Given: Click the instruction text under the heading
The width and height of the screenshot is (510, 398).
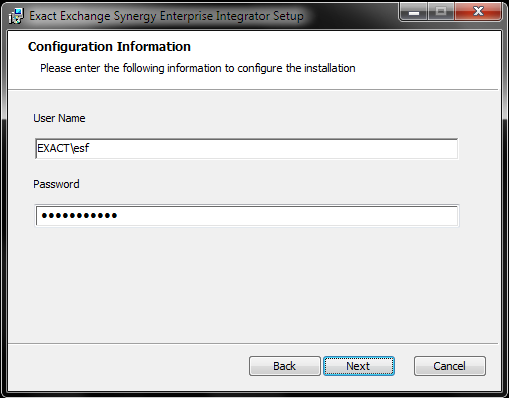Looking at the screenshot, I should tap(198, 68).
